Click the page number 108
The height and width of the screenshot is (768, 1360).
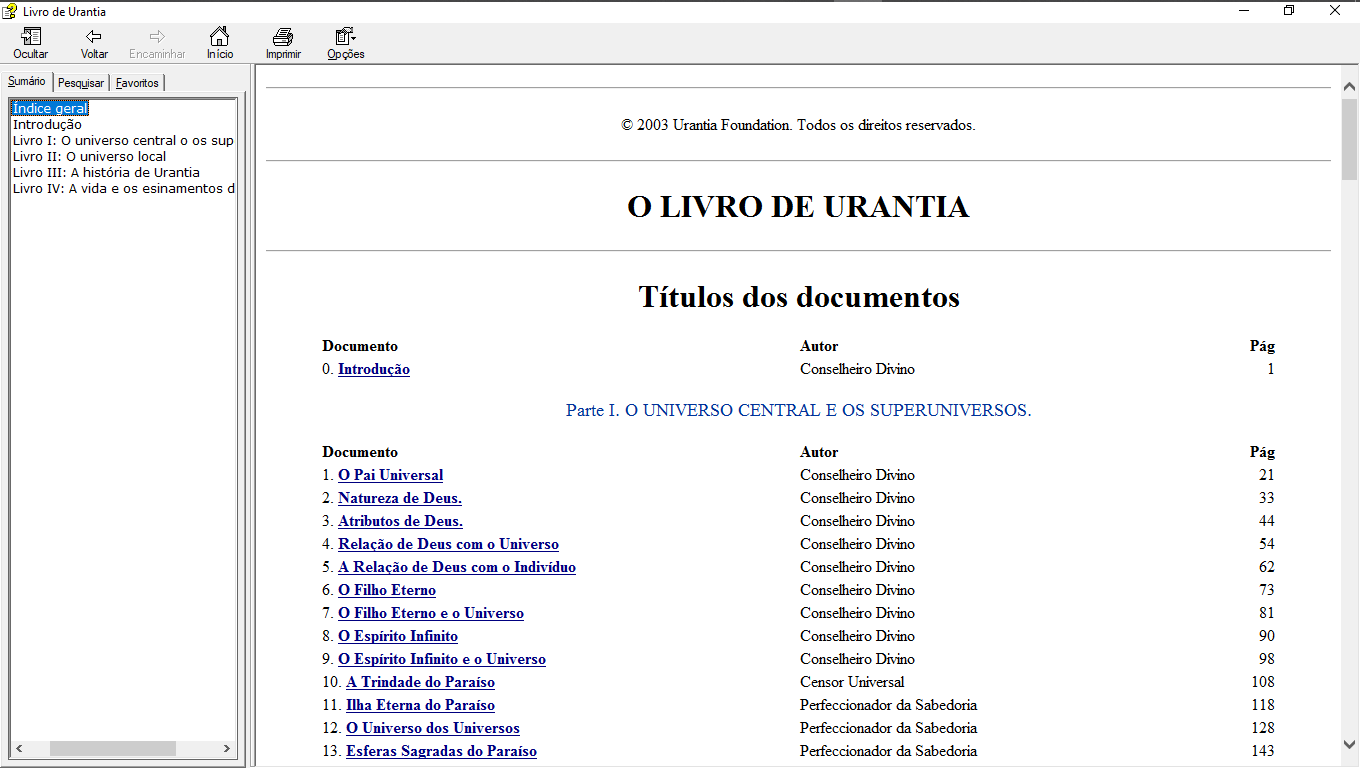[1262, 682]
